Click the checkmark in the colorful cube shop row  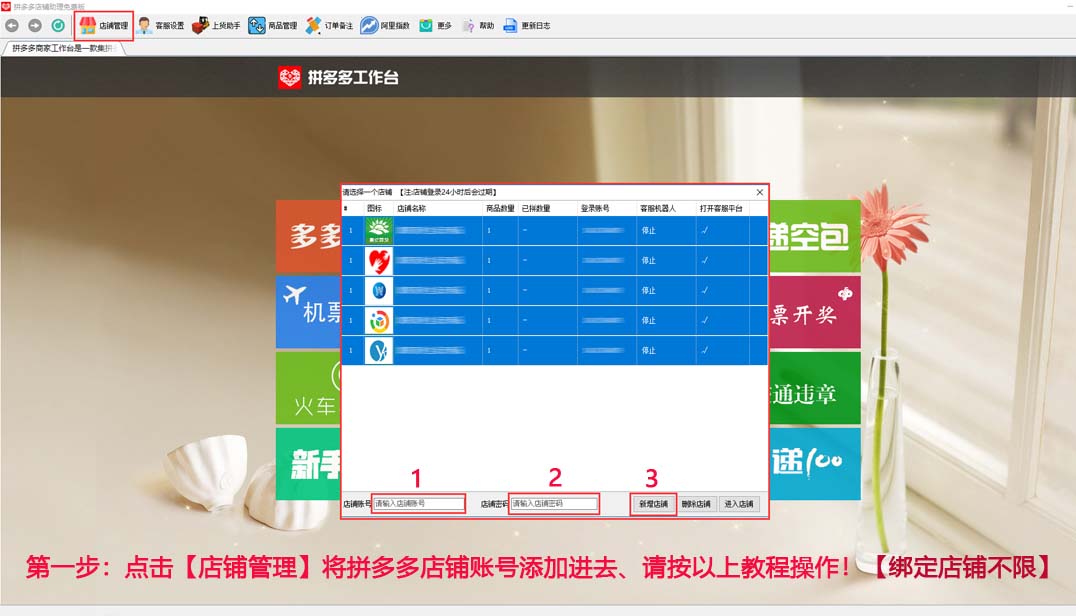pyautogui.click(x=705, y=320)
